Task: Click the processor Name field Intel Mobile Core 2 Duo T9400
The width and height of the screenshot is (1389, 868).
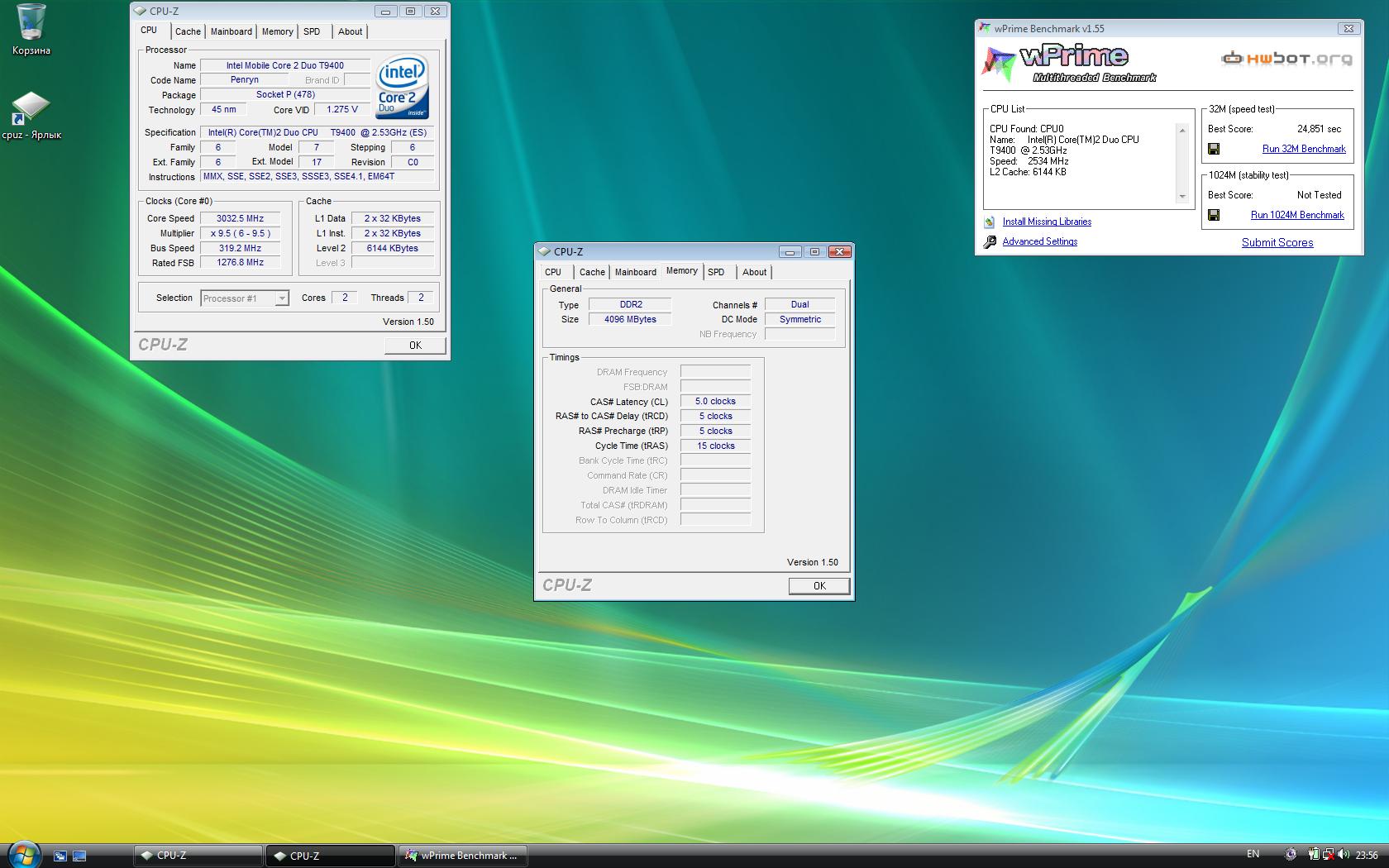Action: (285, 65)
